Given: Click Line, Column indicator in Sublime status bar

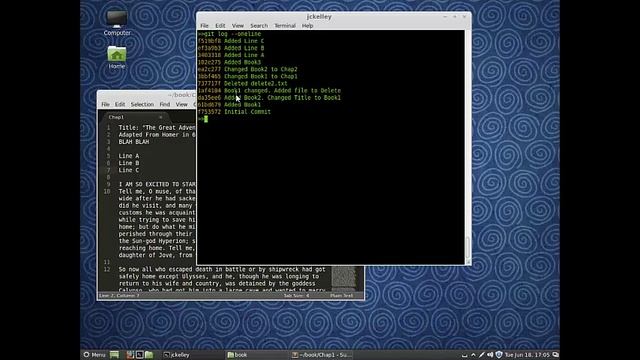Looking at the screenshot, I should coord(119,296).
